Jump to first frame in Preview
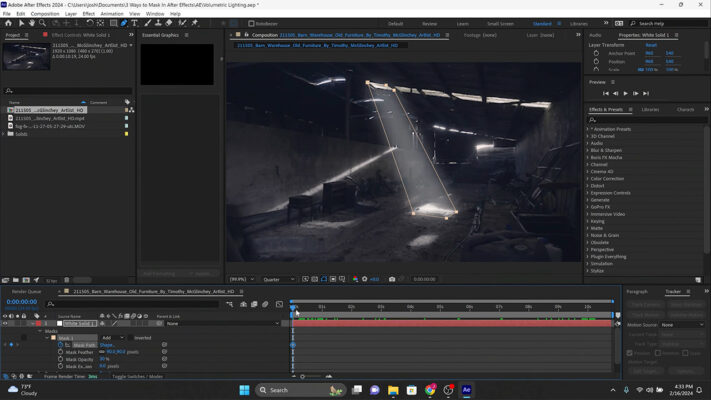The height and width of the screenshot is (400, 711). pos(605,93)
